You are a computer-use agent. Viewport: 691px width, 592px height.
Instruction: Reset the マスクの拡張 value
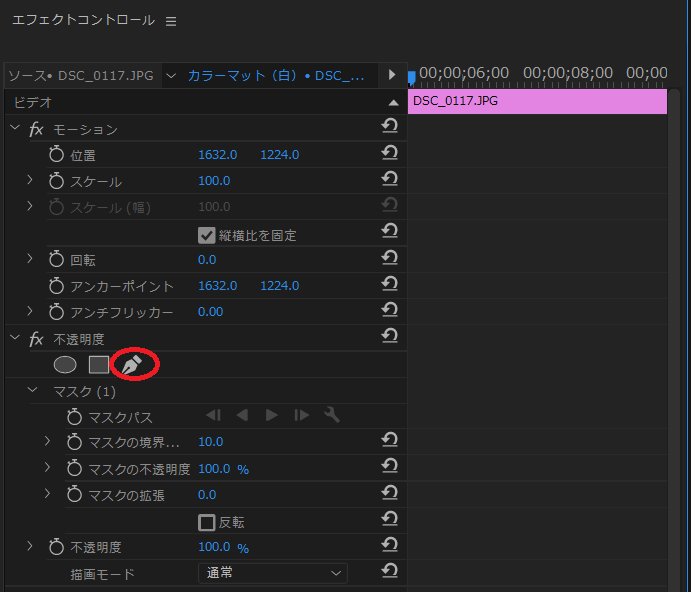point(390,494)
